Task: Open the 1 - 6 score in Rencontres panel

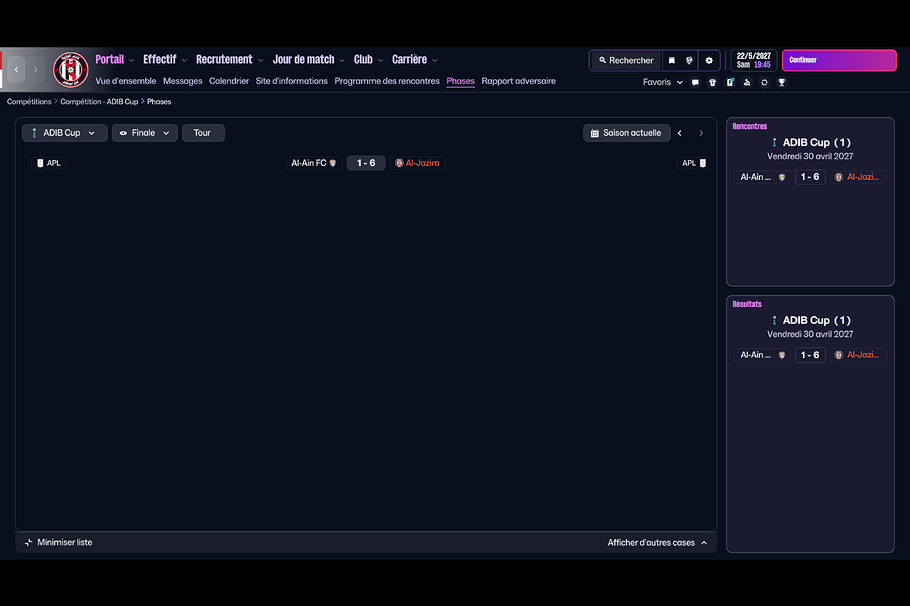Action: click(x=810, y=177)
